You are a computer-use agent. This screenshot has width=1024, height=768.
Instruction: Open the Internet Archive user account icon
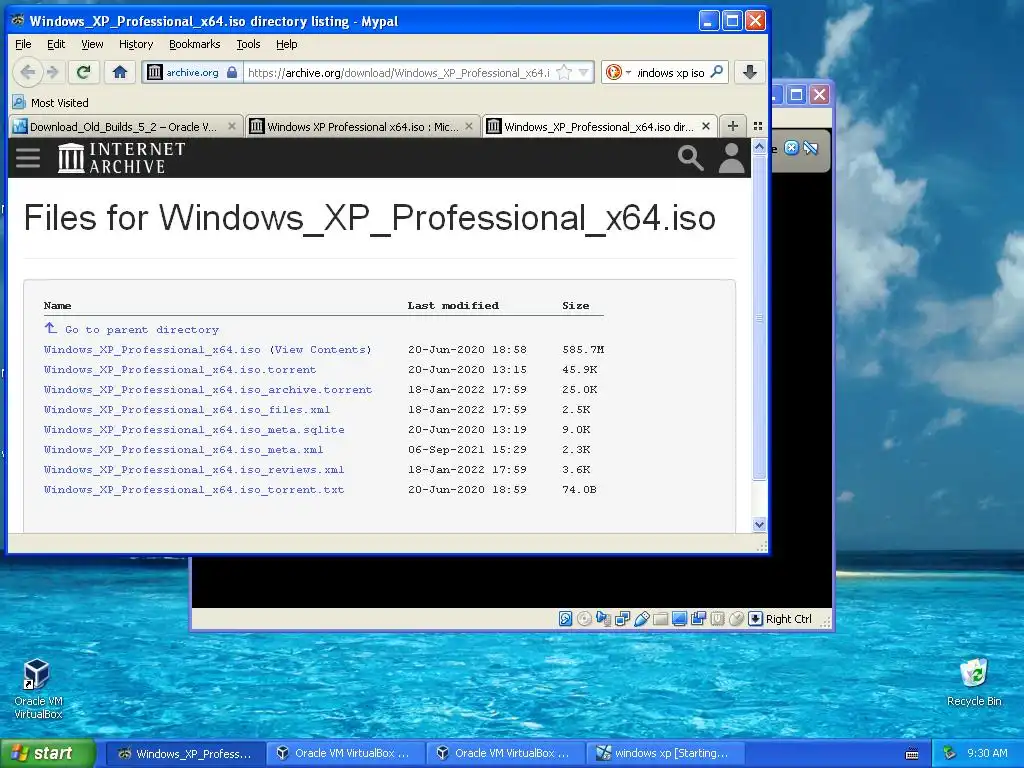pyautogui.click(x=731, y=158)
